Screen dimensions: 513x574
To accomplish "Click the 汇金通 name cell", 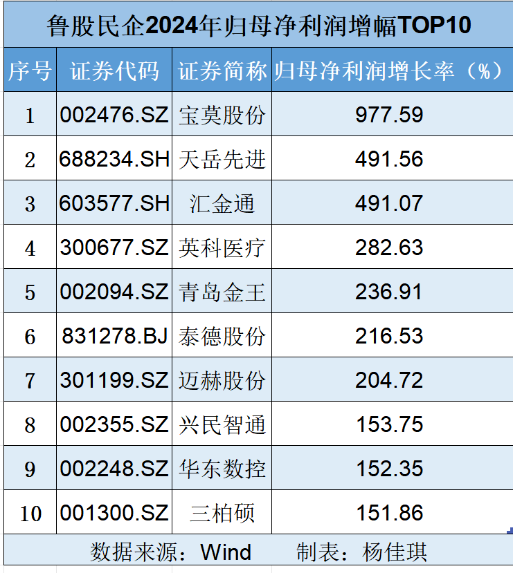I will point(222,202).
